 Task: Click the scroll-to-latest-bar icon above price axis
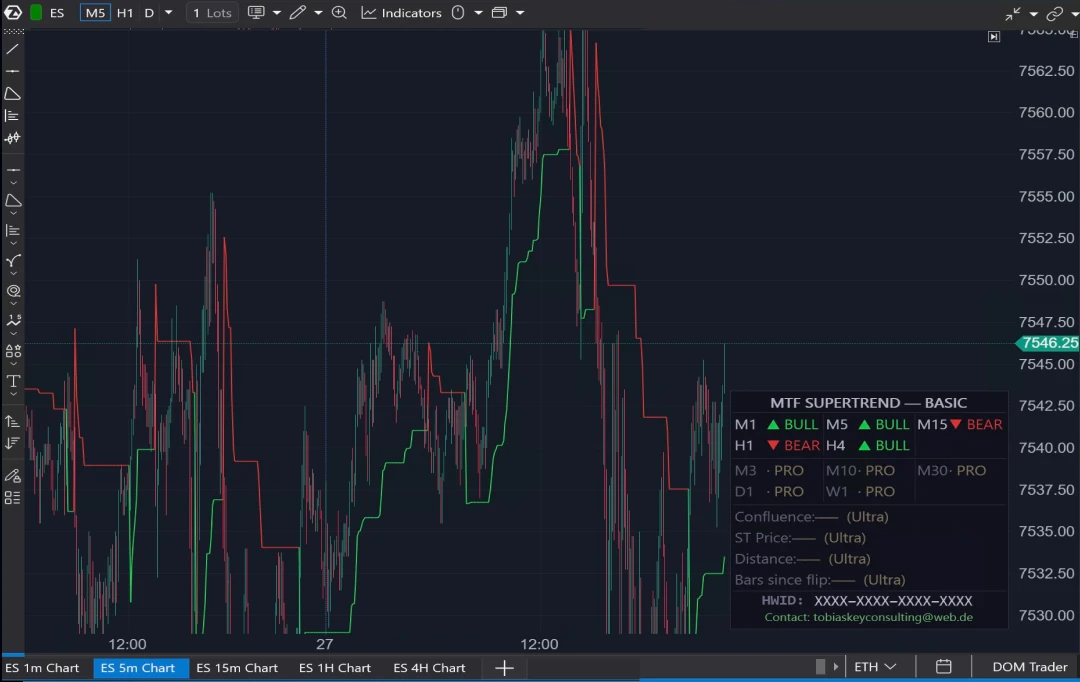(x=994, y=37)
